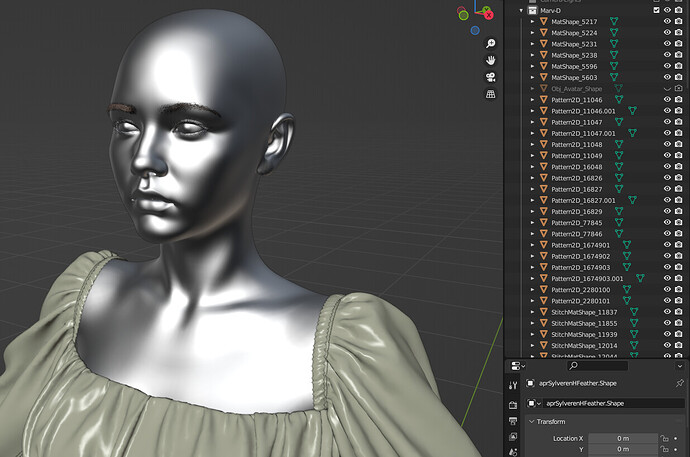Click the hand pan view icon
The height and width of the screenshot is (457, 690).
[490, 60]
